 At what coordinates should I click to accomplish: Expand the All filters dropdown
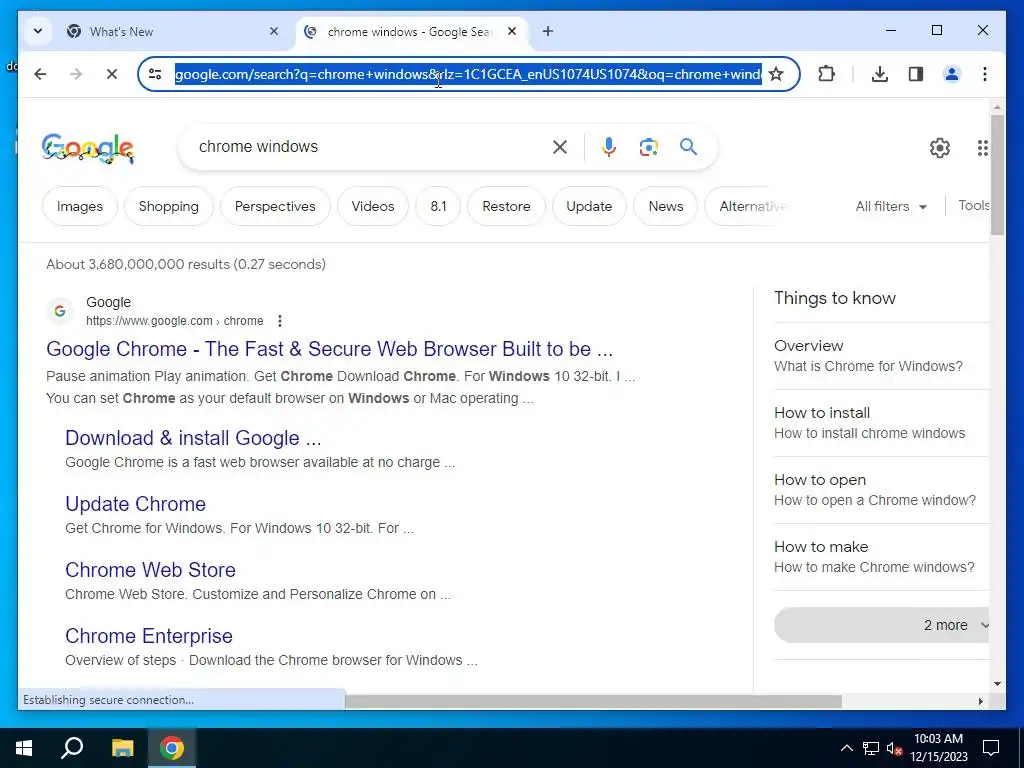891,206
